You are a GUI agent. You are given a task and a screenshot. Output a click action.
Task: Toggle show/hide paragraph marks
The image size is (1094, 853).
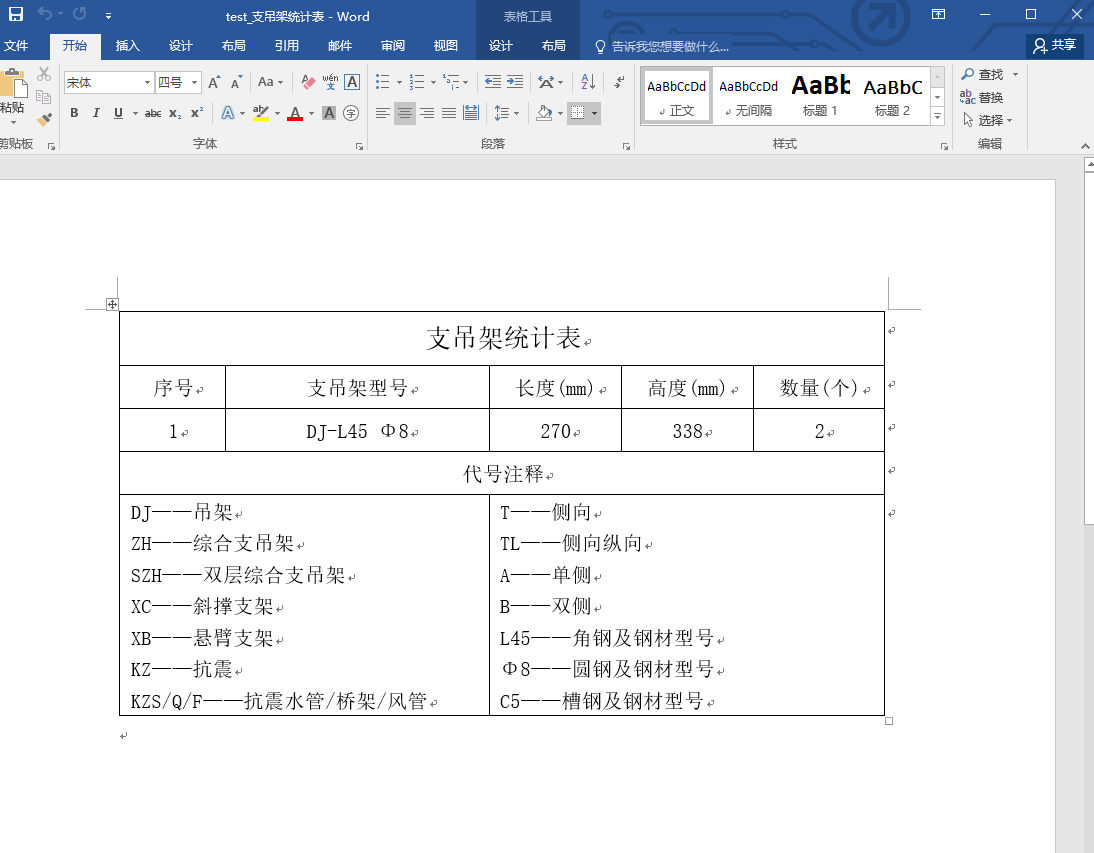(619, 82)
